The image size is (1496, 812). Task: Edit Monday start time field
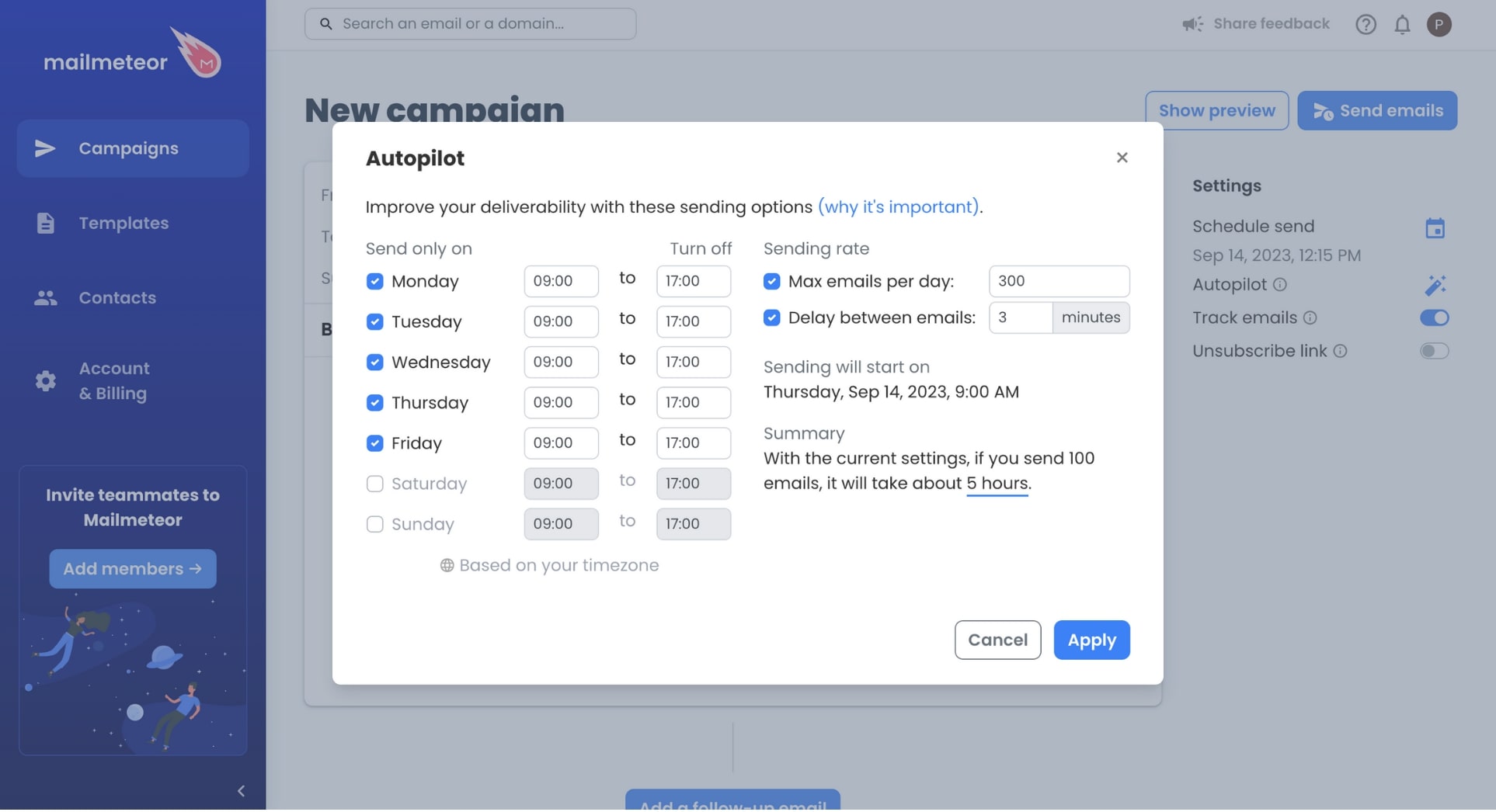pos(561,281)
